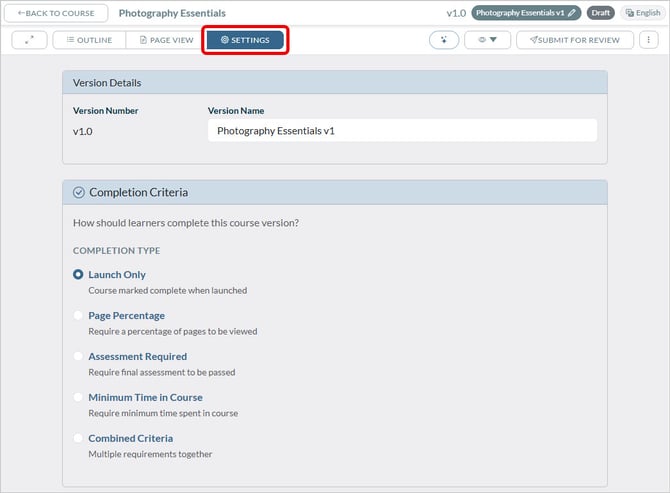Switch to the Outline tab
The height and width of the screenshot is (493, 670).
coord(89,40)
